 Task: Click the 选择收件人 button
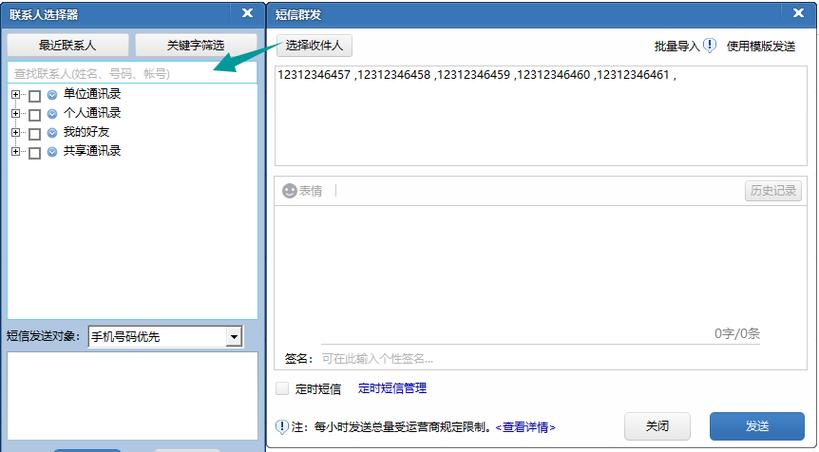point(314,45)
